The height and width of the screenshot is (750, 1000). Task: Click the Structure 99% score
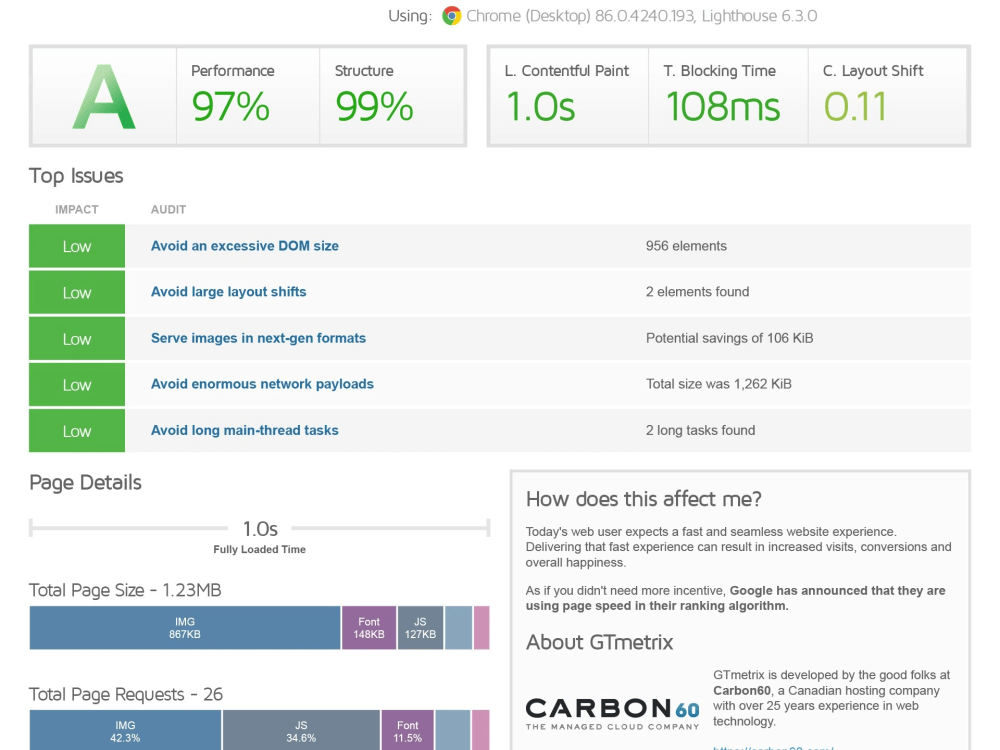coord(374,107)
